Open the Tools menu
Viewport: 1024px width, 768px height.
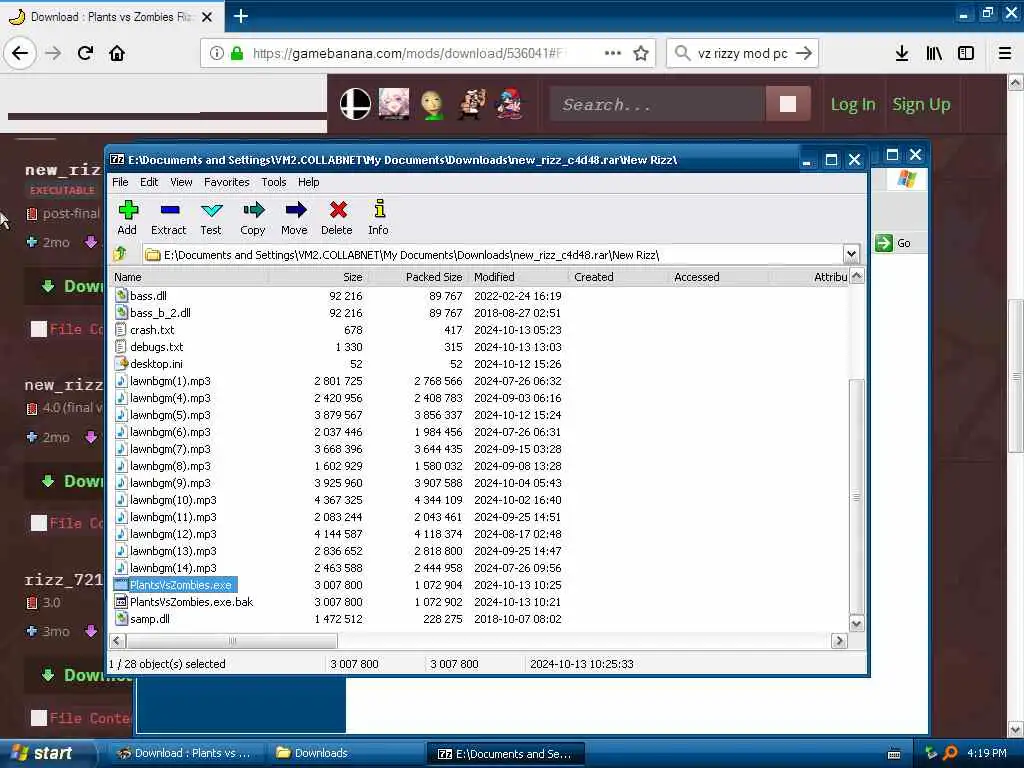[x=274, y=182]
